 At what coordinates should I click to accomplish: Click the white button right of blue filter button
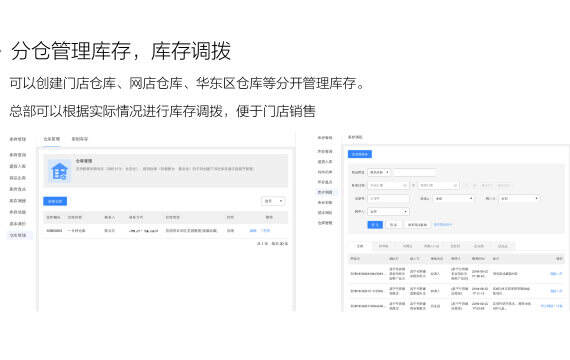coord(394,225)
